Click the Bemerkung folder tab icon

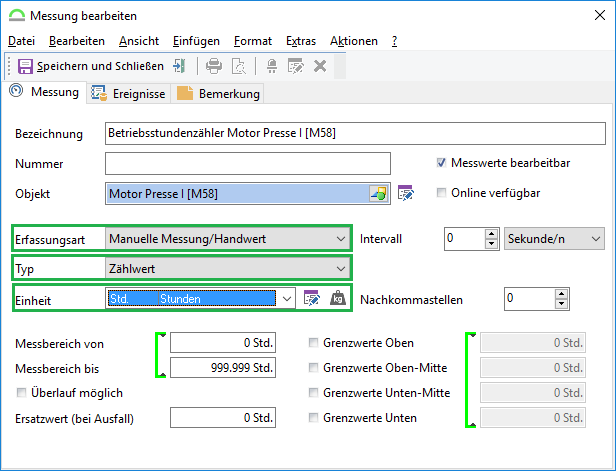[185, 93]
